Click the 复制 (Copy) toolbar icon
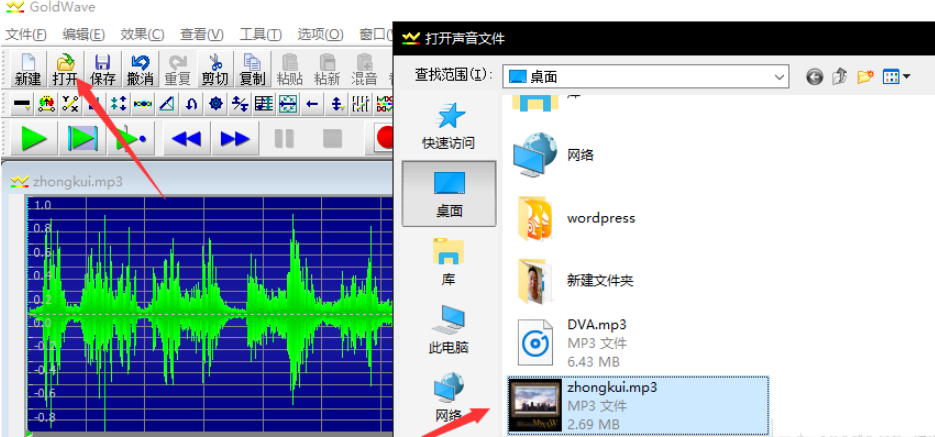Image resolution: width=935 pixels, height=437 pixels. [252, 69]
